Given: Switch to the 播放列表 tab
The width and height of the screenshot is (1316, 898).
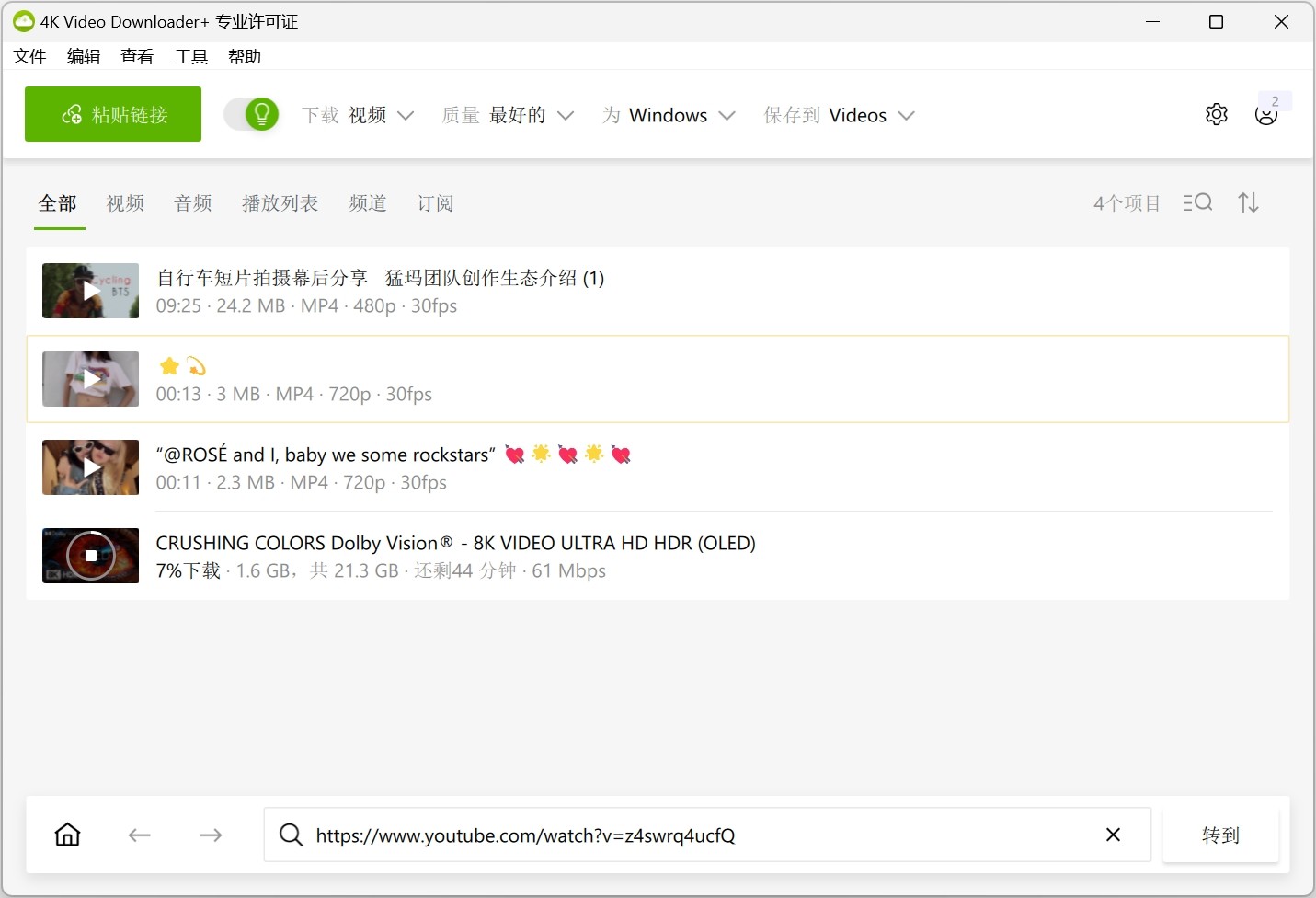Looking at the screenshot, I should click(x=280, y=203).
